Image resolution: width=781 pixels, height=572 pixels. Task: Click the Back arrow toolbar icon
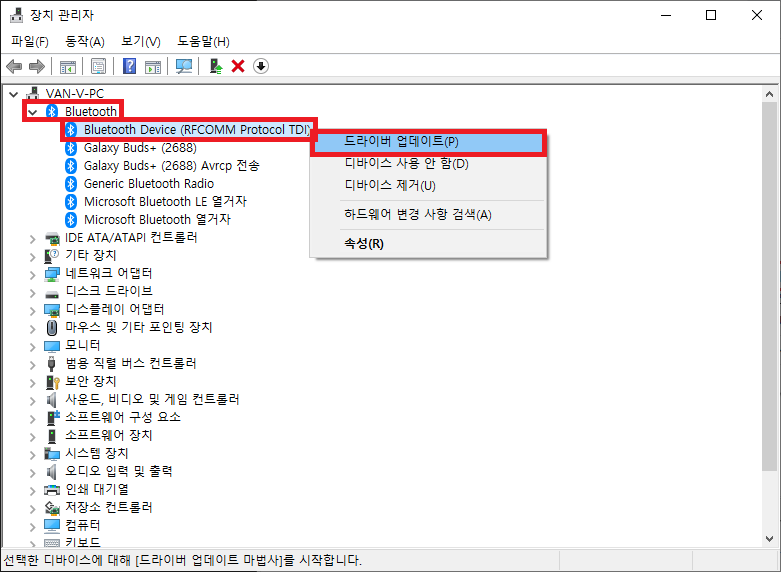pyautogui.click(x=14, y=66)
